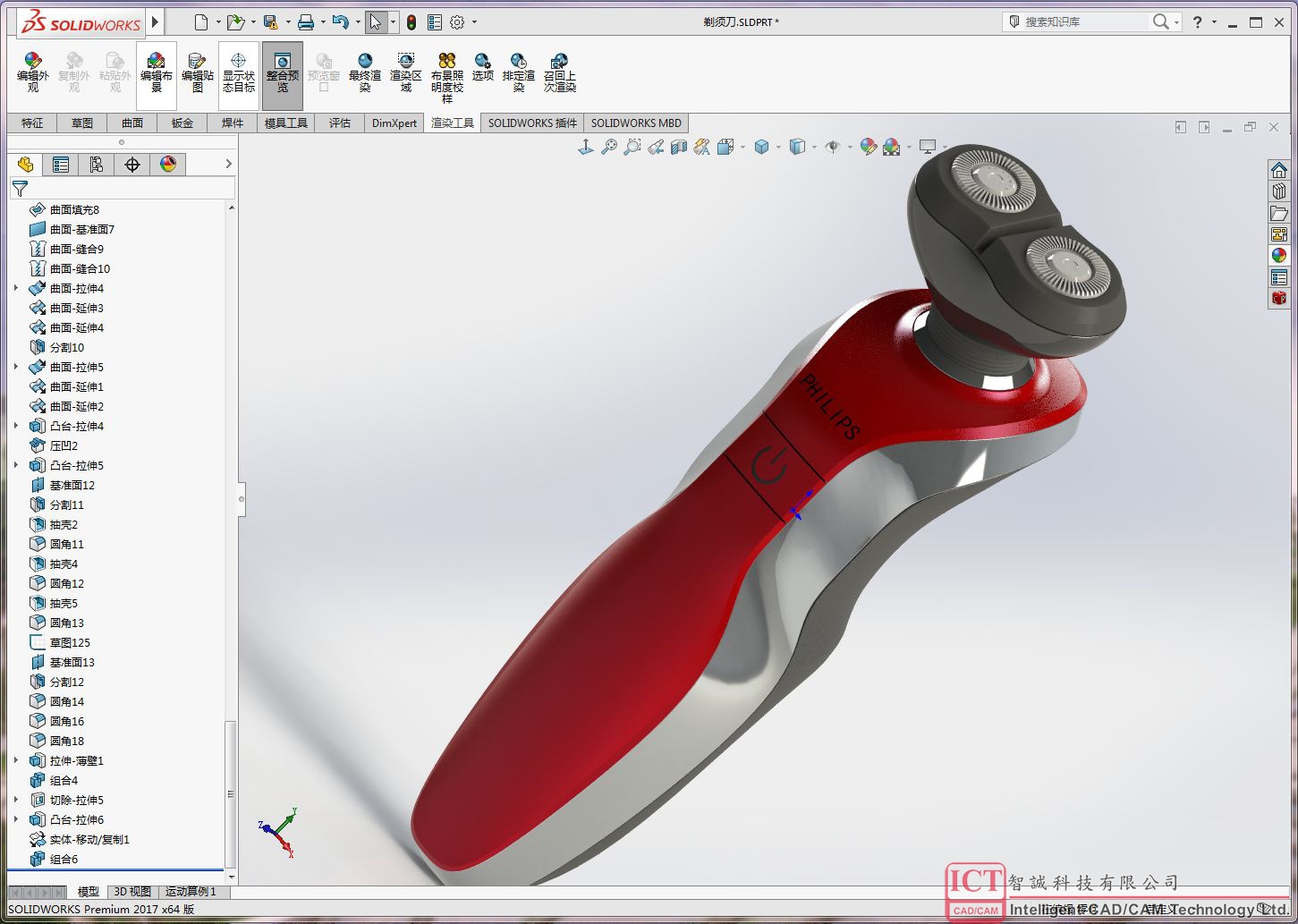The height and width of the screenshot is (924, 1298).
Task: Click the feature tree filter field
Action: pyautogui.click(x=123, y=189)
